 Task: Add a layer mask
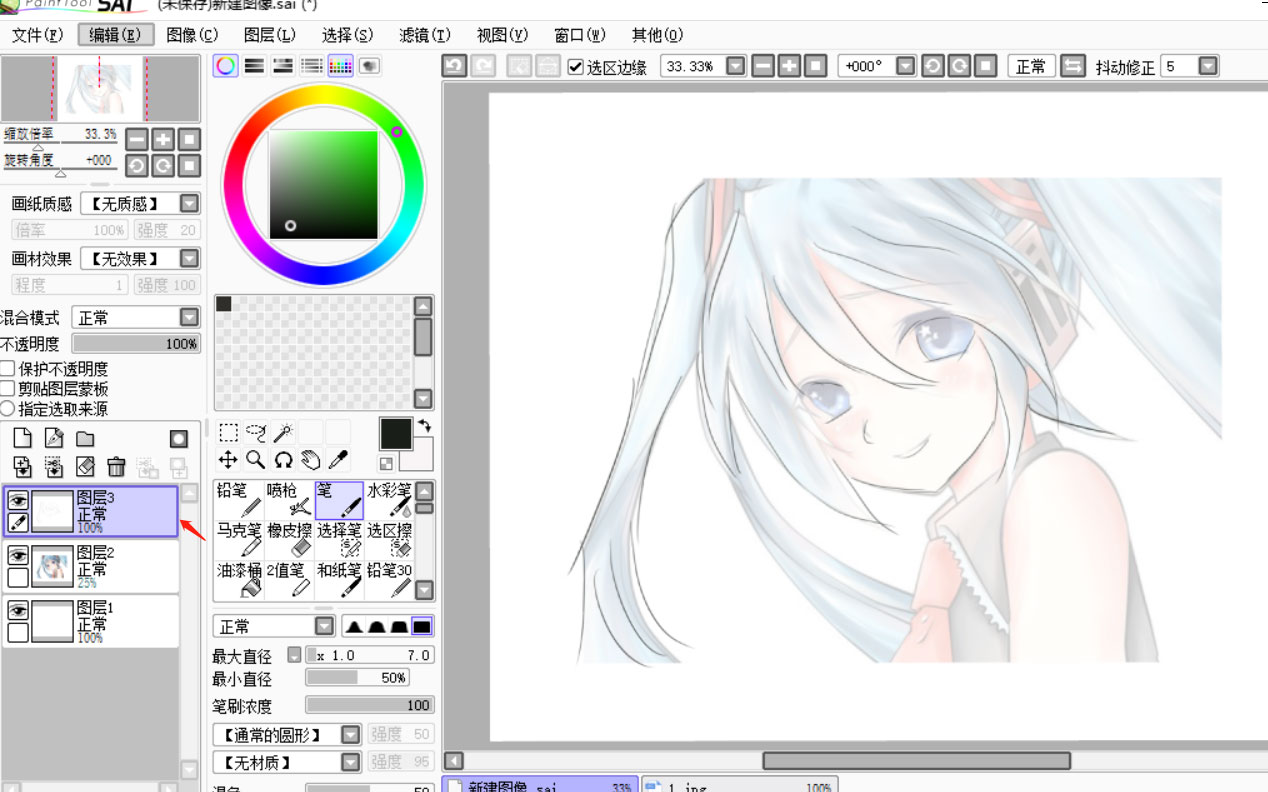pos(178,438)
